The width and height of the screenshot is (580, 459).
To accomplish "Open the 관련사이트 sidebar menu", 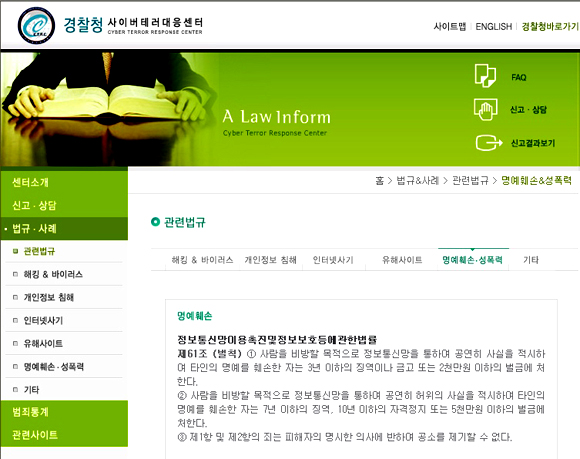I will coord(35,435).
